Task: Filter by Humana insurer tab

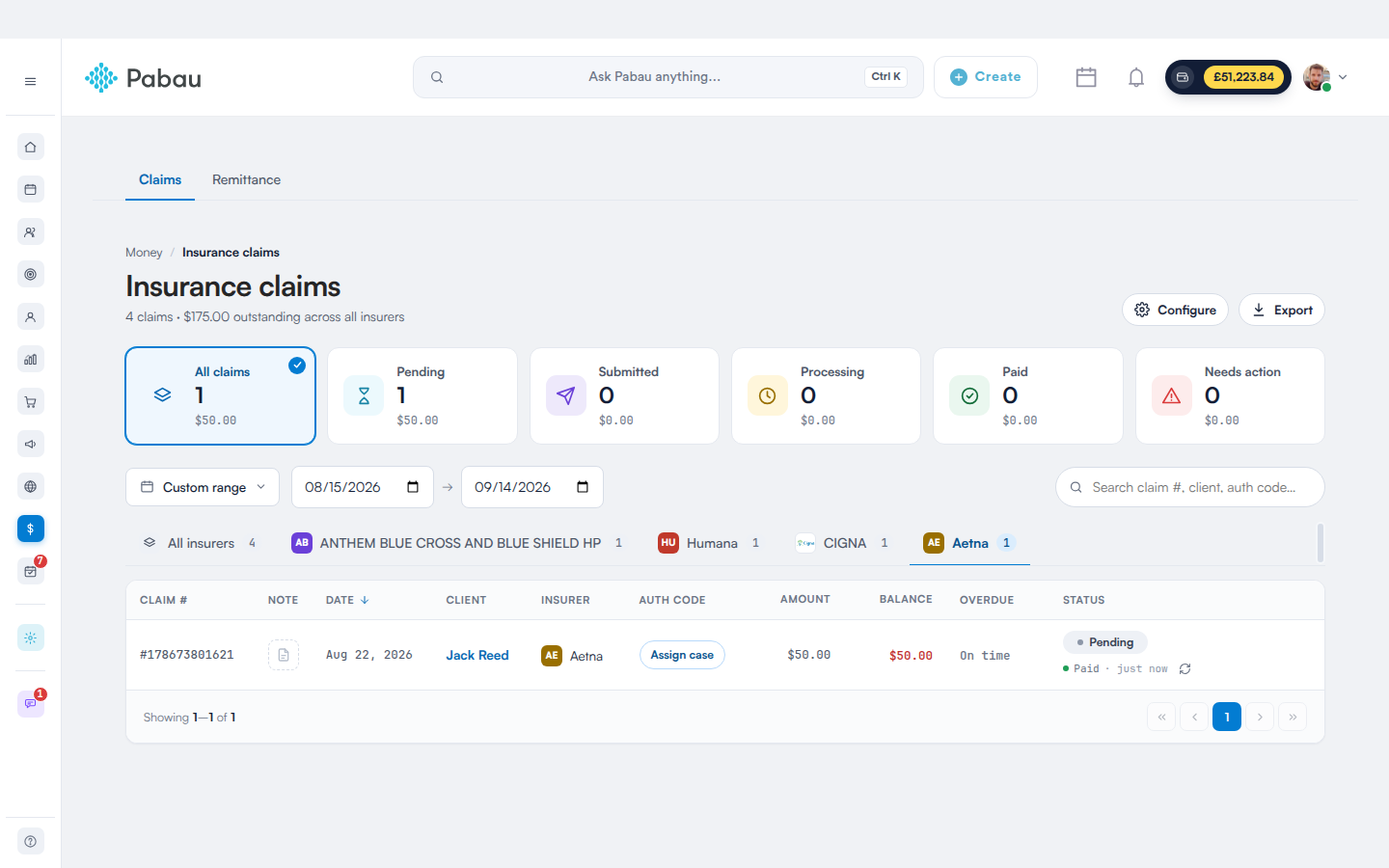Action: [x=709, y=543]
